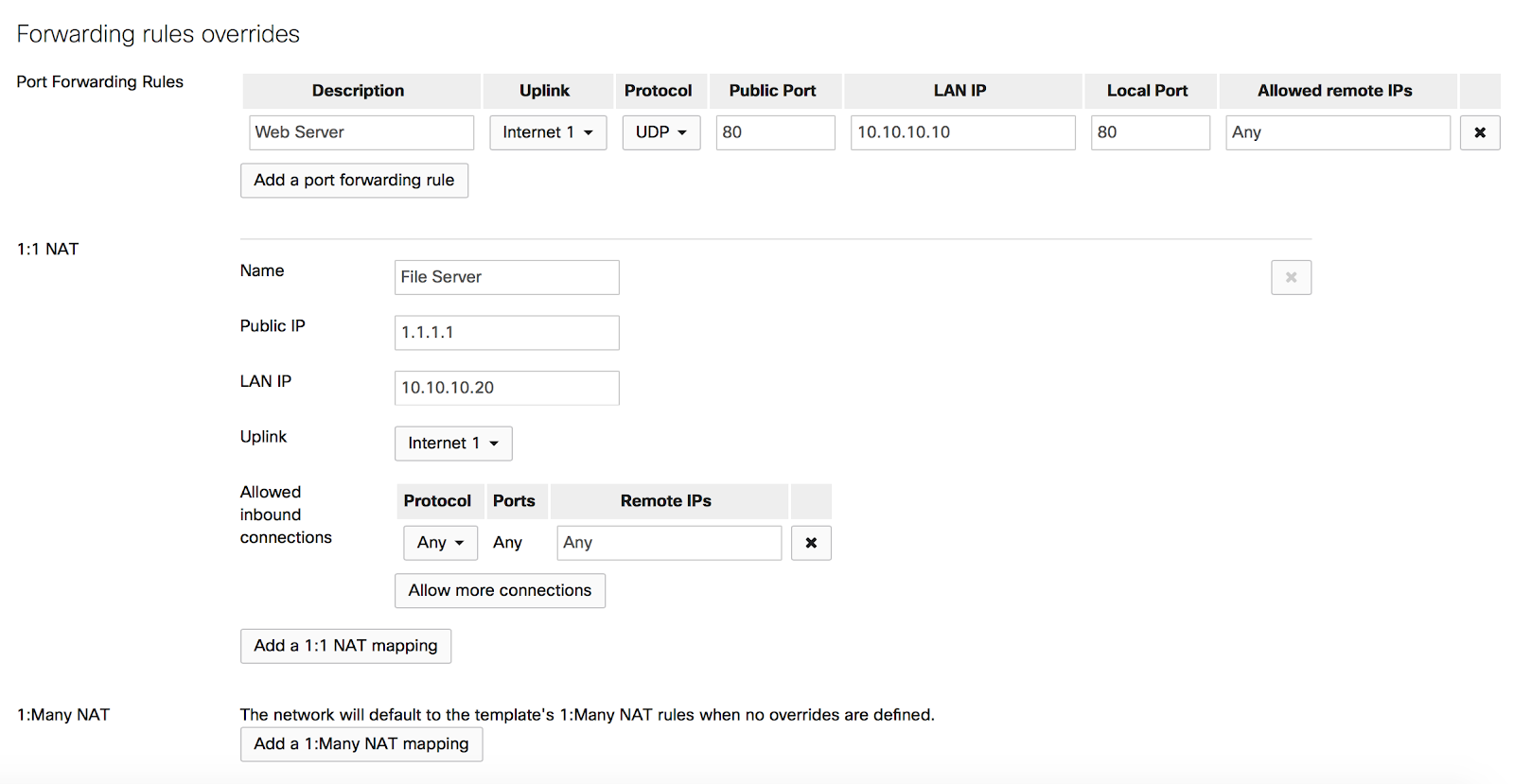This screenshot has height=784, width=1514.
Task: Open the inbound Protocol Any dropdown
Action: (x=440, y=543)
